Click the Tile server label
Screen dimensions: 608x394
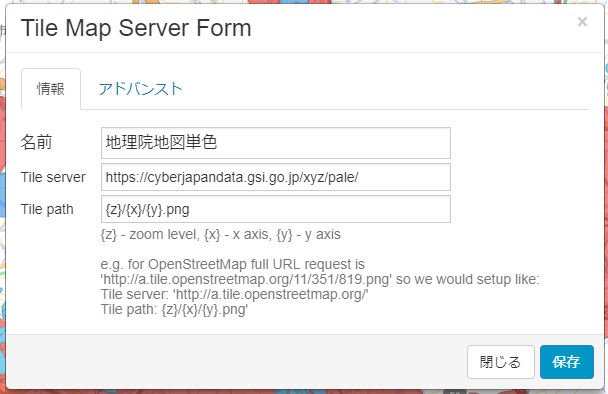tap(53, 177)
